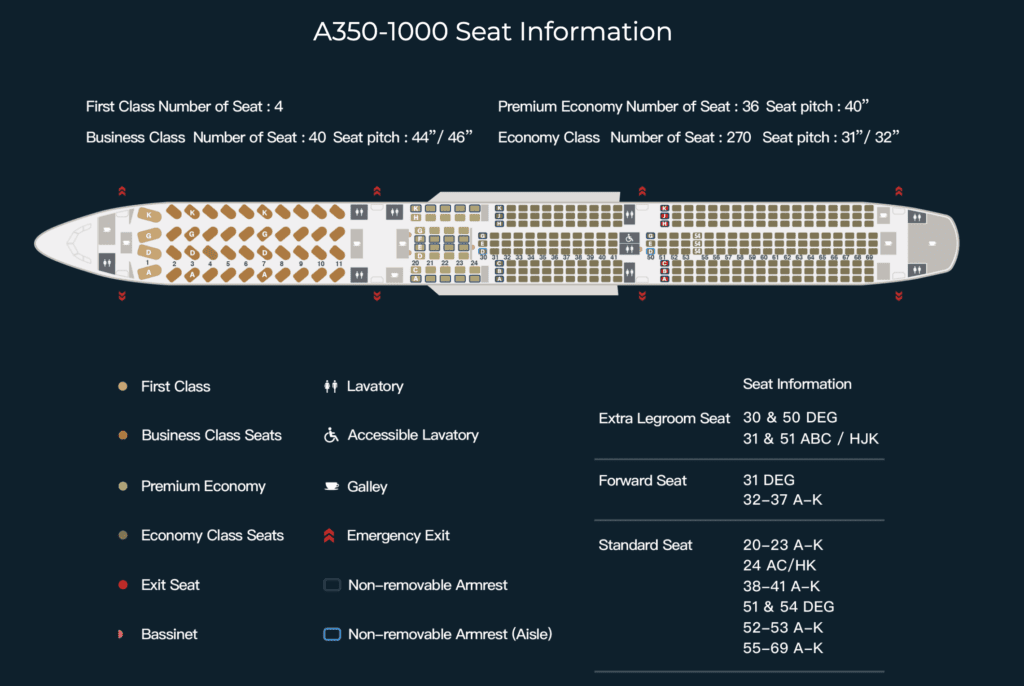
Task: Click the Lavatory legend icon
Action: 331,386
